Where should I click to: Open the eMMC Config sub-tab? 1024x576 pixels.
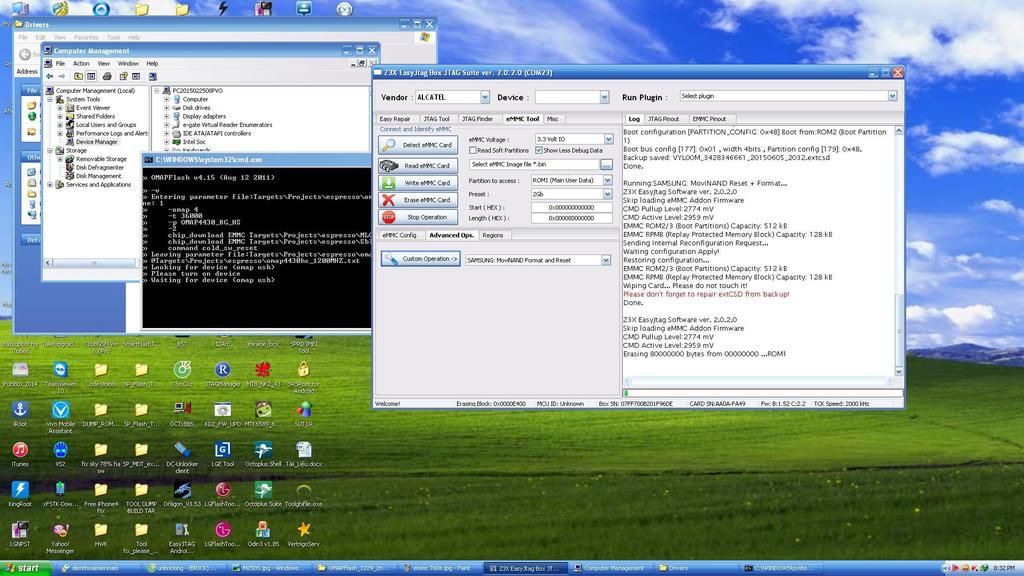(x=399, y=235)
